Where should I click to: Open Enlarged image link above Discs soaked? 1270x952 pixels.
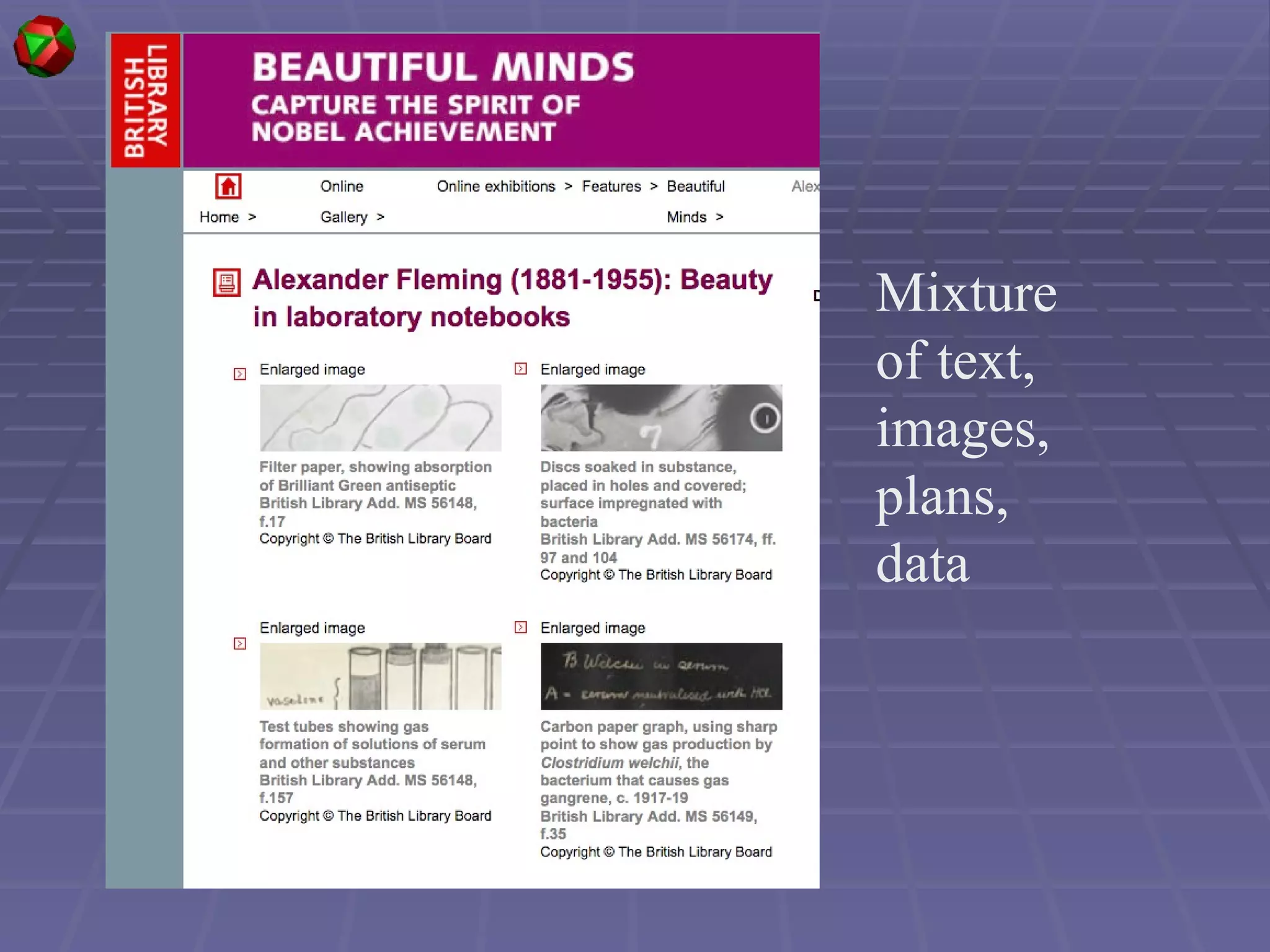click(x=593, y=369)
